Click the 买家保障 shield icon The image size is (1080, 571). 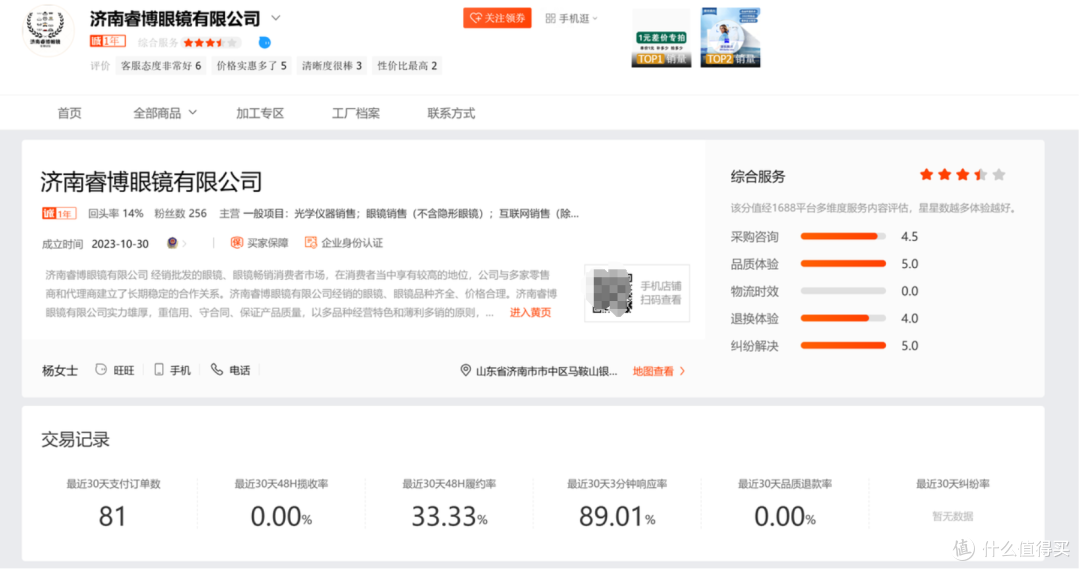(236, 242)
